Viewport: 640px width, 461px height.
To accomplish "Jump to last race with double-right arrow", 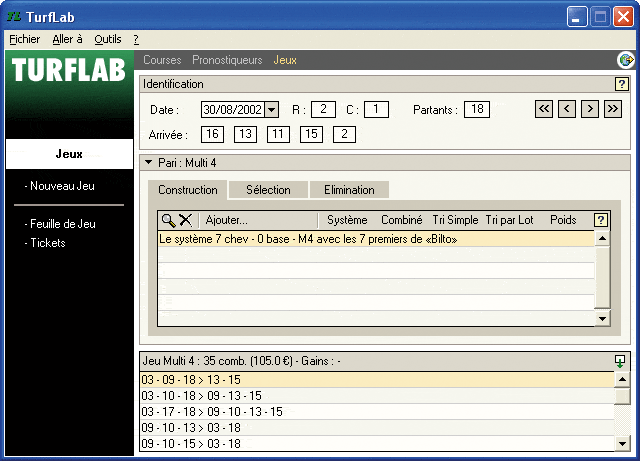I will click(x=613, y=109).
